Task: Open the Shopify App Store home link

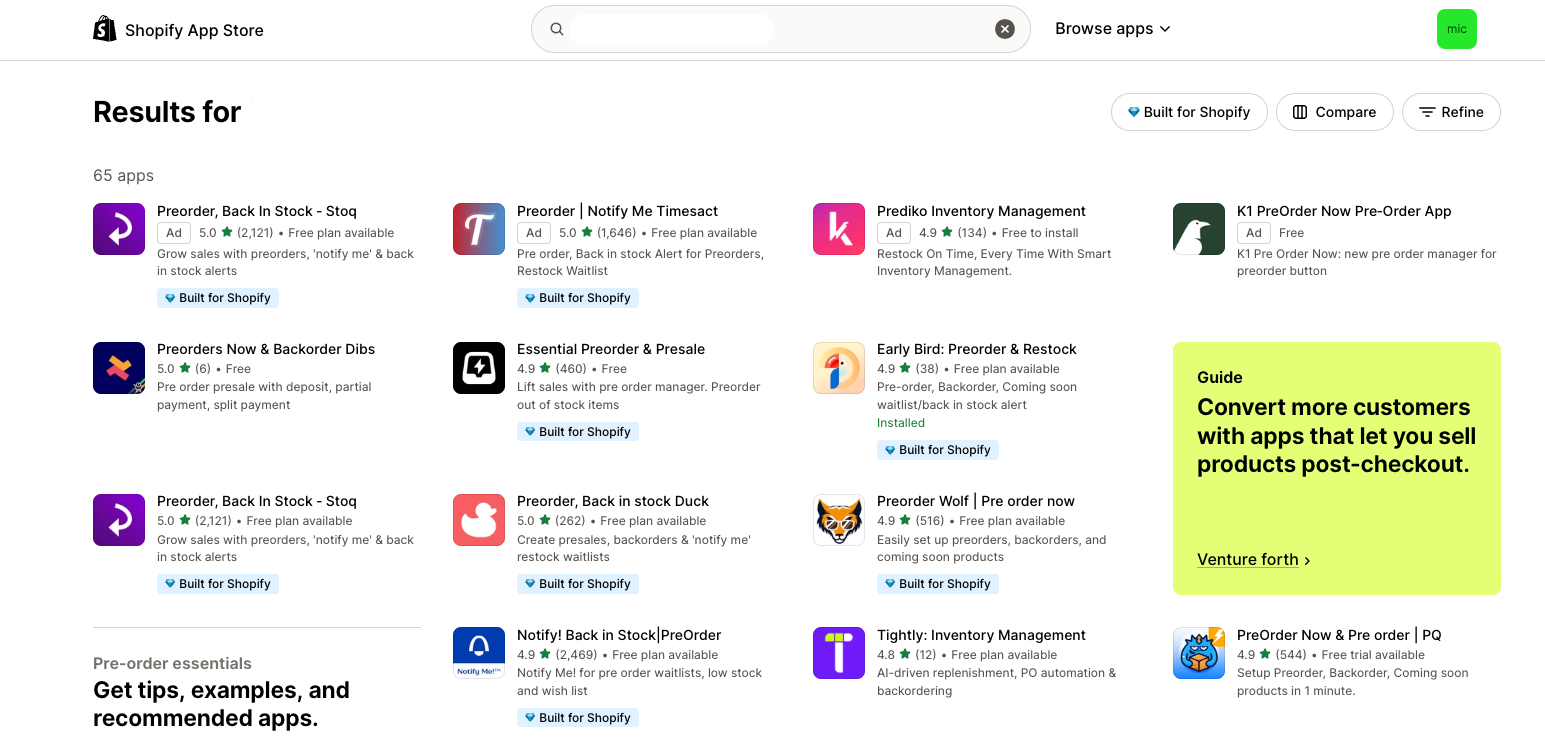Action: pyautogui.click(x=179, y=30)
